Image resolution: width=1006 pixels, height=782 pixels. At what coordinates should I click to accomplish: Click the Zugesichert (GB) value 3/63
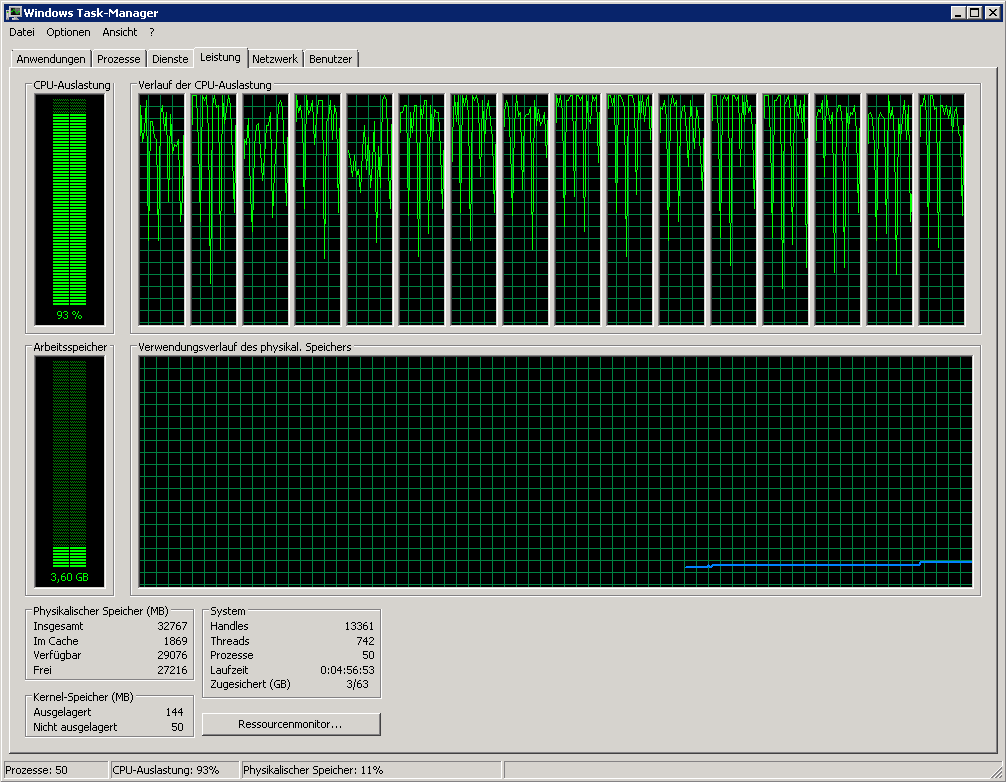click(357, 684)
